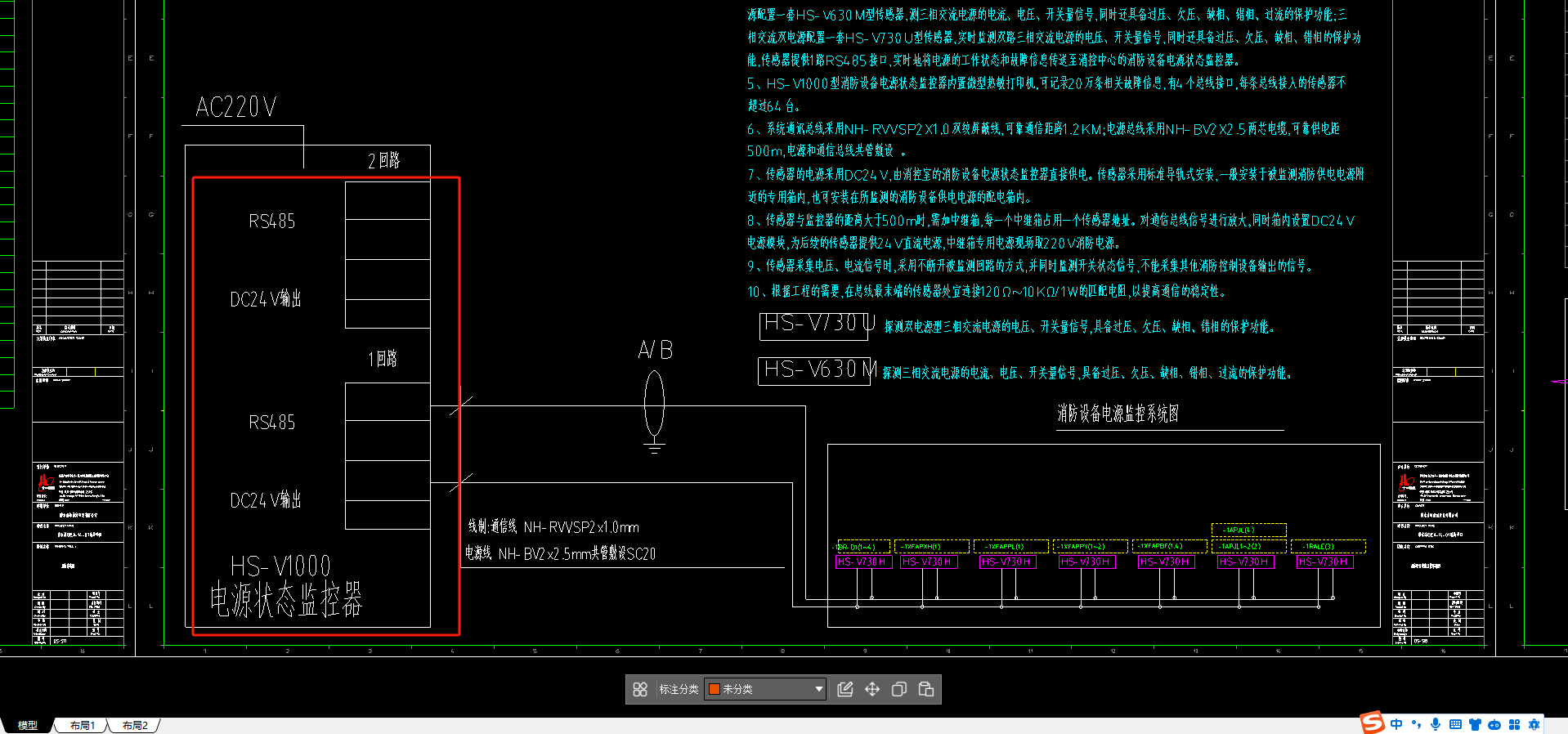Click the edit annotation pencil icon

point(845,689)
